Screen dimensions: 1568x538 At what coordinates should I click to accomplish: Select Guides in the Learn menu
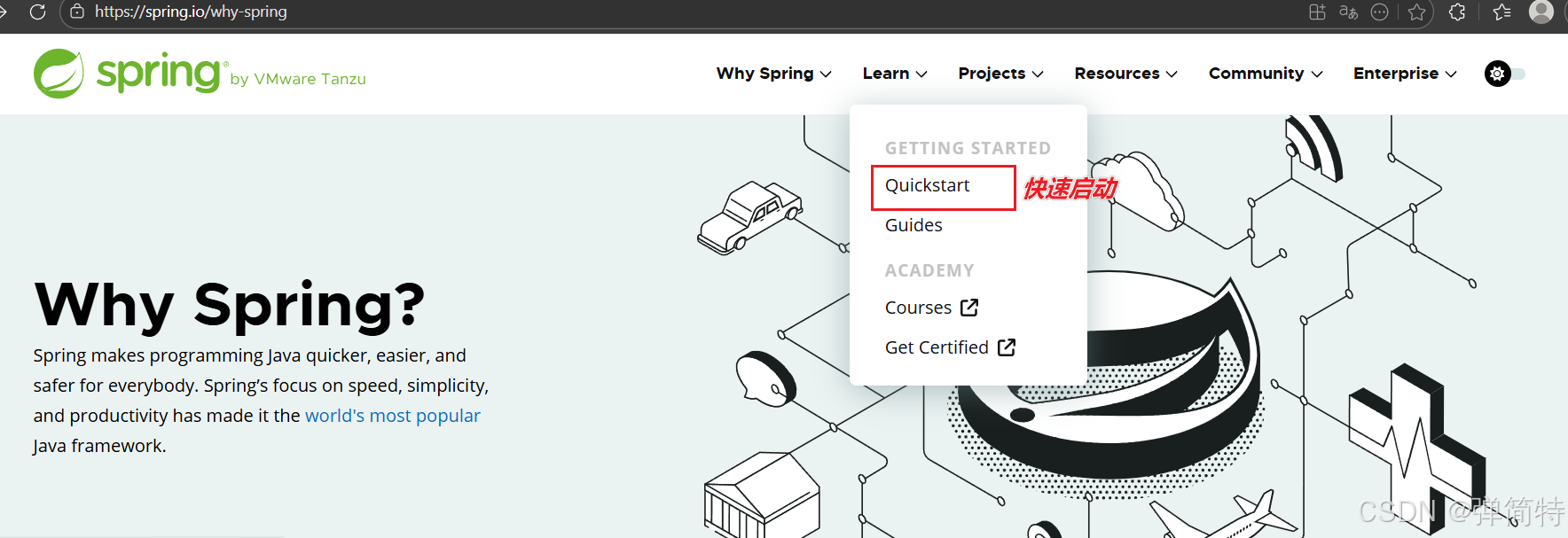(913, 225)
